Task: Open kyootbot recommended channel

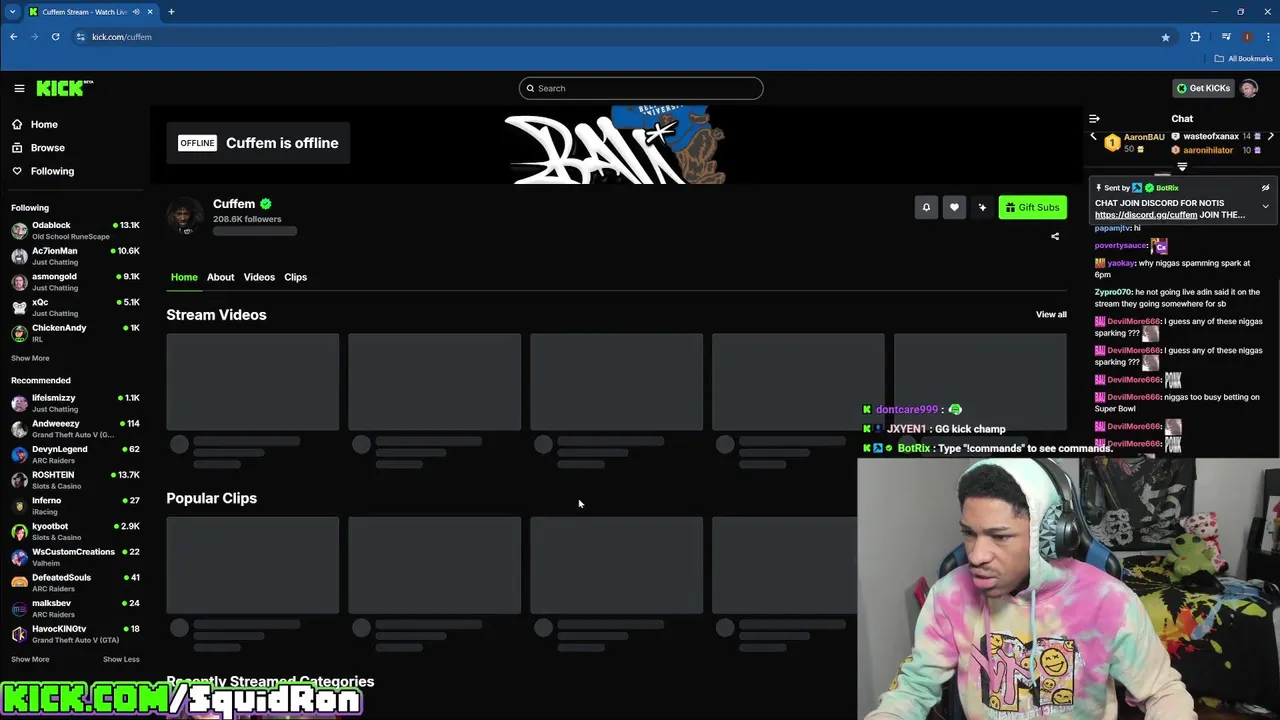Action: (x=75, y=531)
